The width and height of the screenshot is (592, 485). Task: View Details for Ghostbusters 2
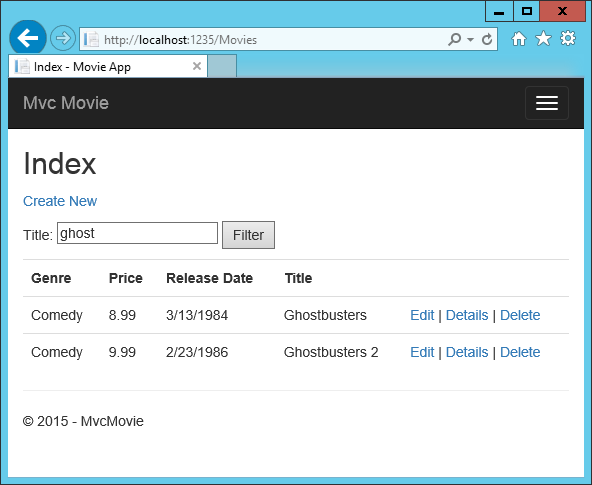[467, 352]
